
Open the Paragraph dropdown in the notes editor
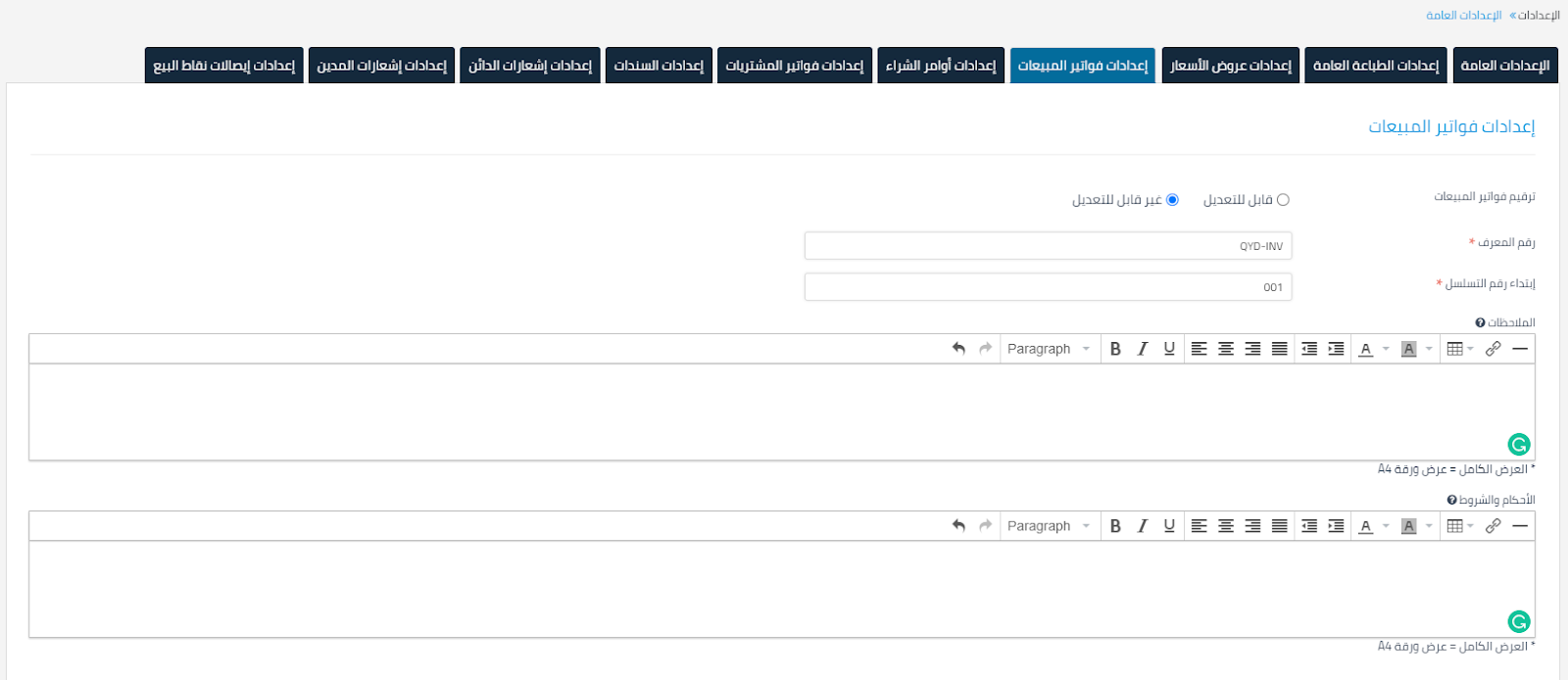pos(1048,349)
